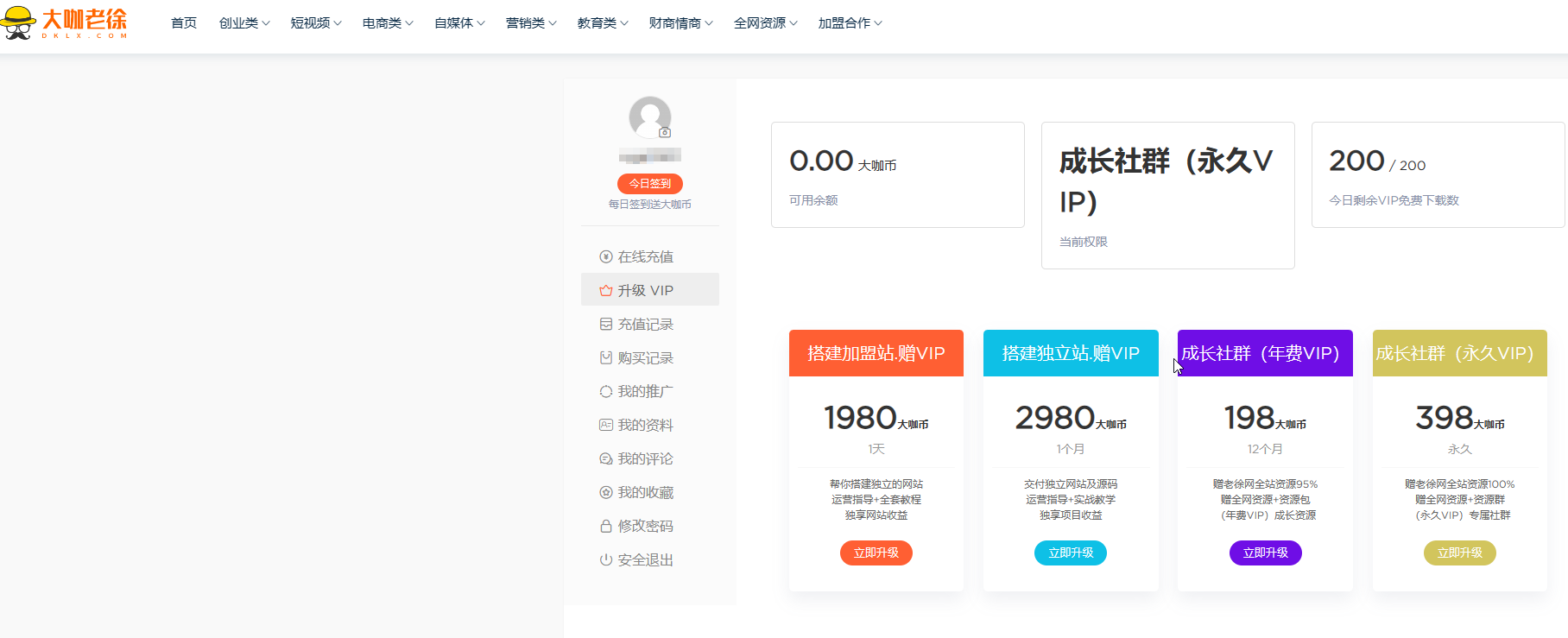Click the 大咖老徐 site logo
This screenshot has height=638, width=1568.
(x=64, y=22)
